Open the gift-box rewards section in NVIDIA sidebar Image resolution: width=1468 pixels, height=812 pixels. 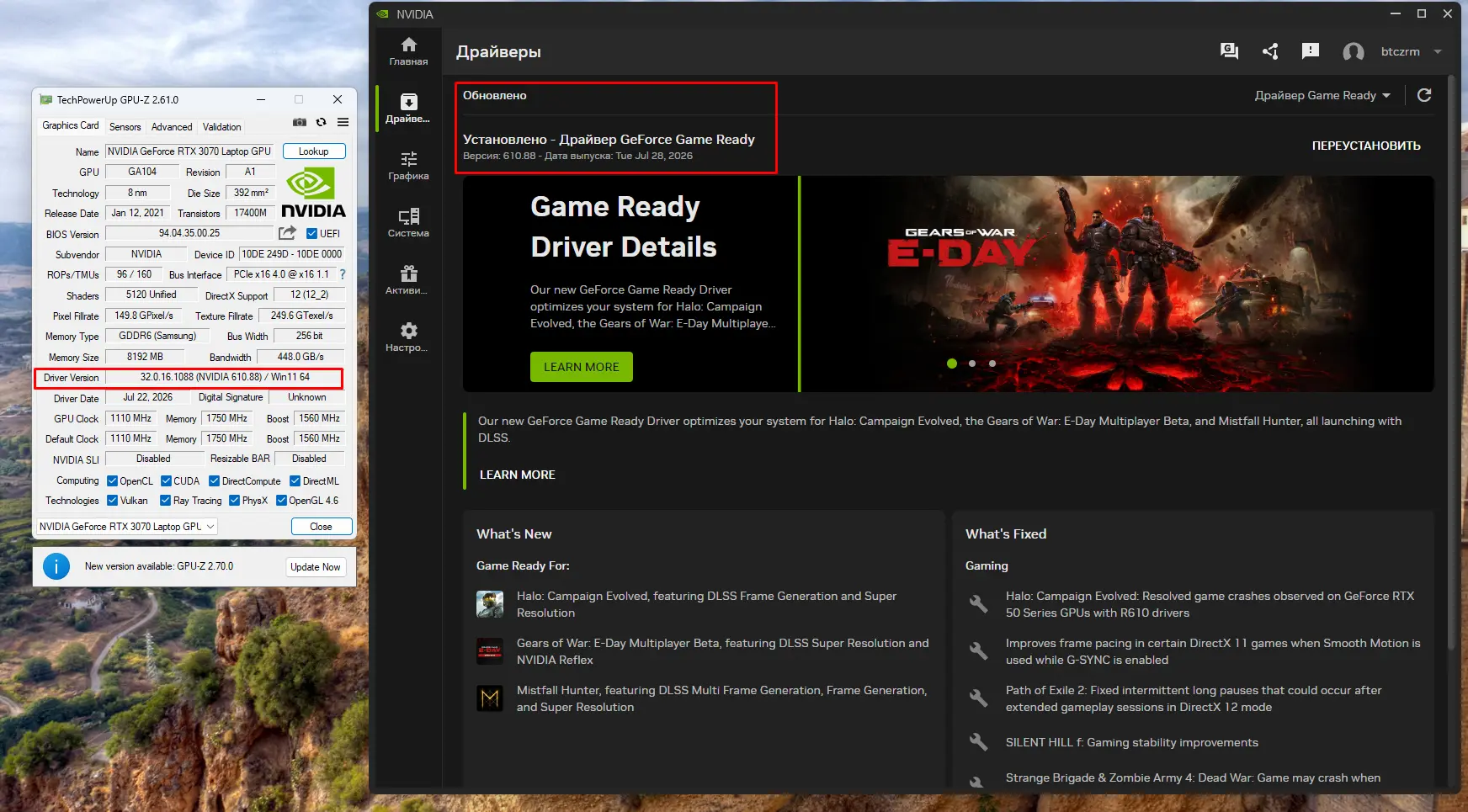tap(408, 280)
